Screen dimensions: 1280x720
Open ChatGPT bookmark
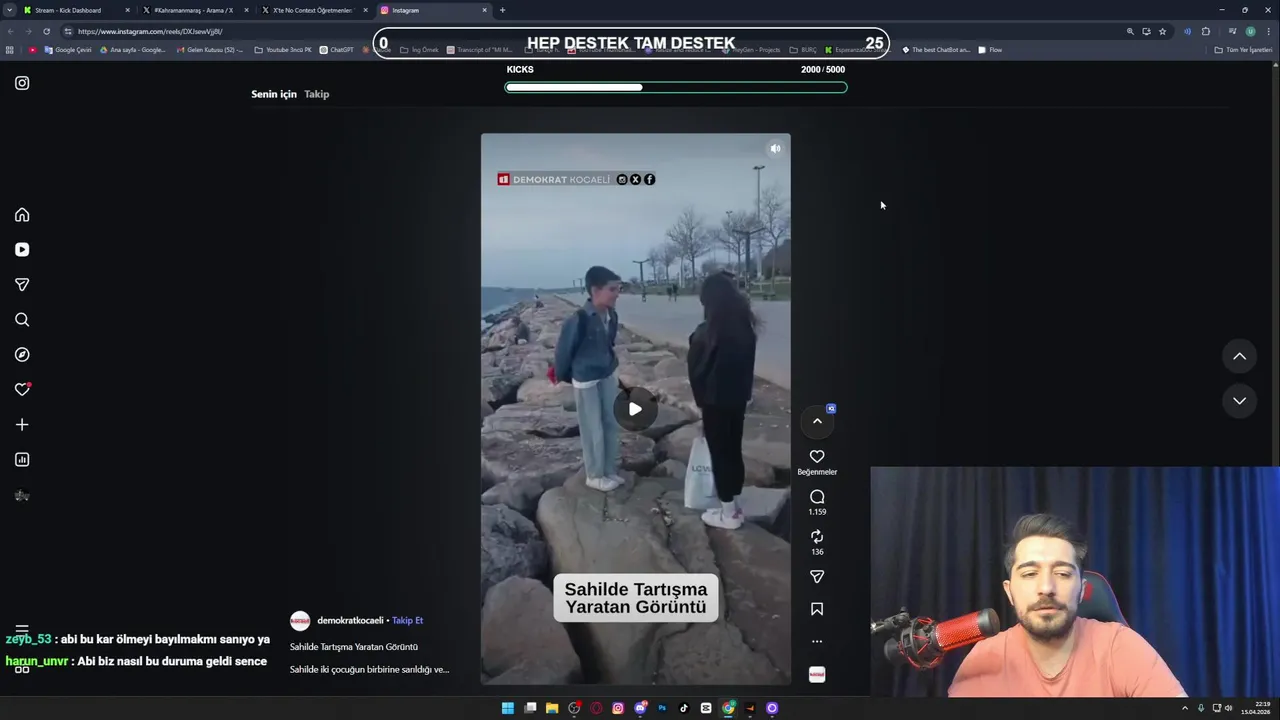pyautogui.click(x=337, y=50)
